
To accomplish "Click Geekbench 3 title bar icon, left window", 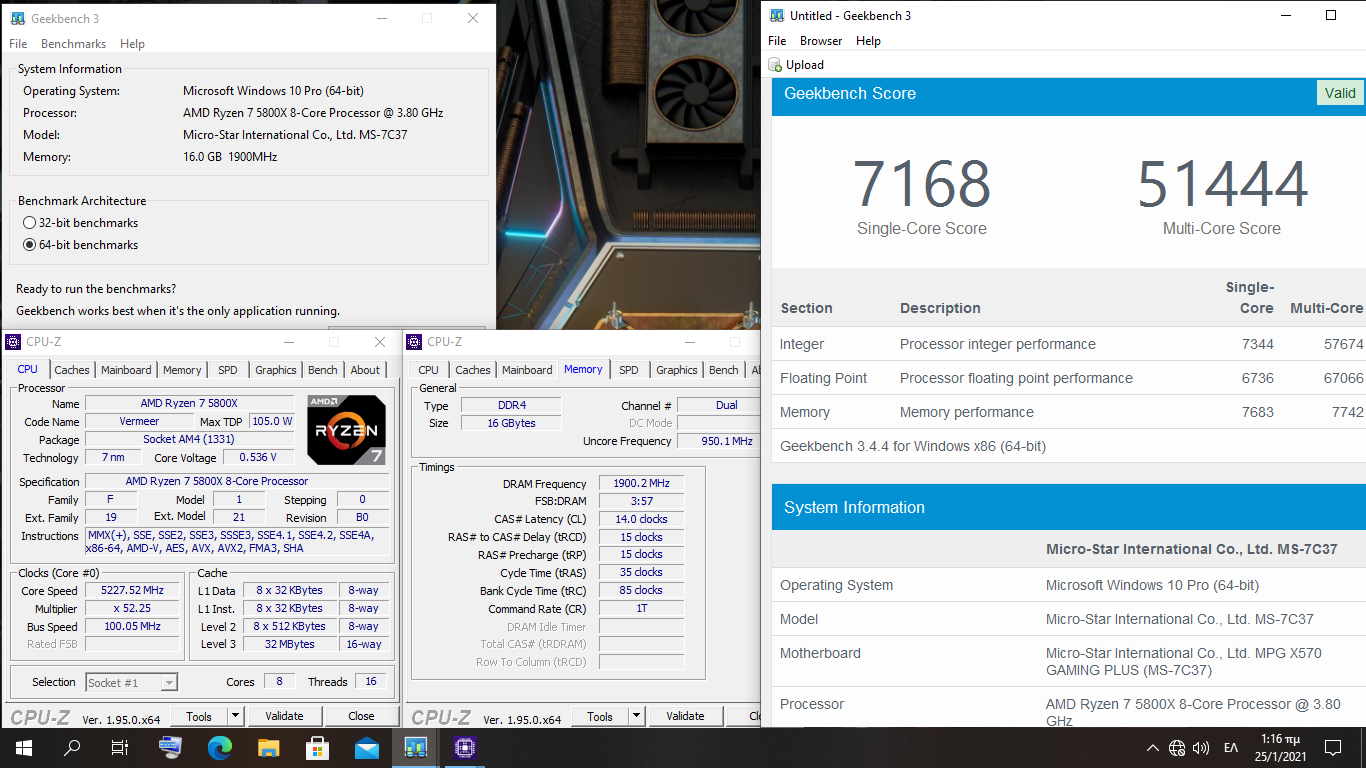I will (x=17, y=18).
